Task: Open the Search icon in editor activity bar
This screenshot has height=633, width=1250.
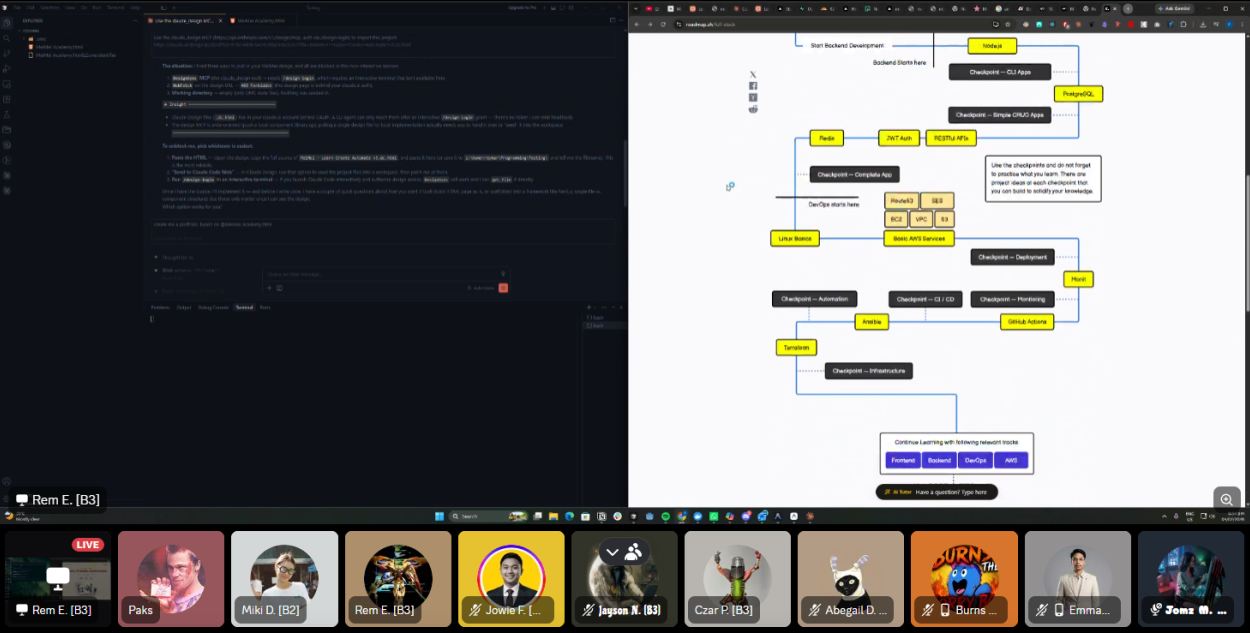Action: [x=6, y=38]
